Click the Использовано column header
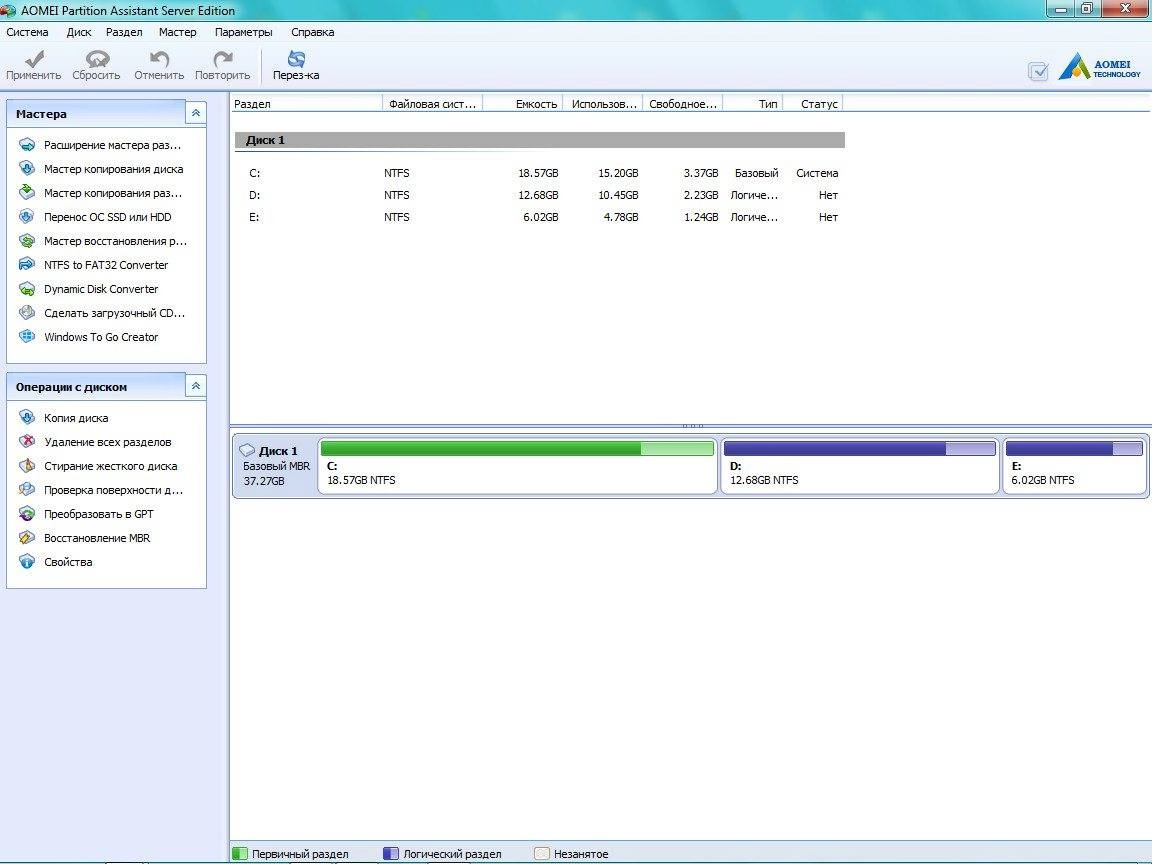 [x=603, y=104]
